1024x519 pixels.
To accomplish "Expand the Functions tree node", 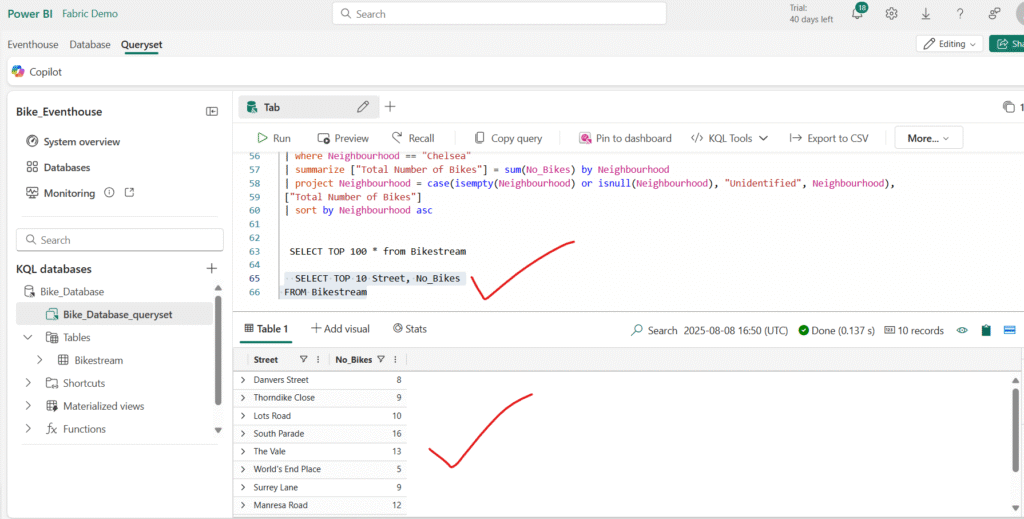I will coord(27,429).
